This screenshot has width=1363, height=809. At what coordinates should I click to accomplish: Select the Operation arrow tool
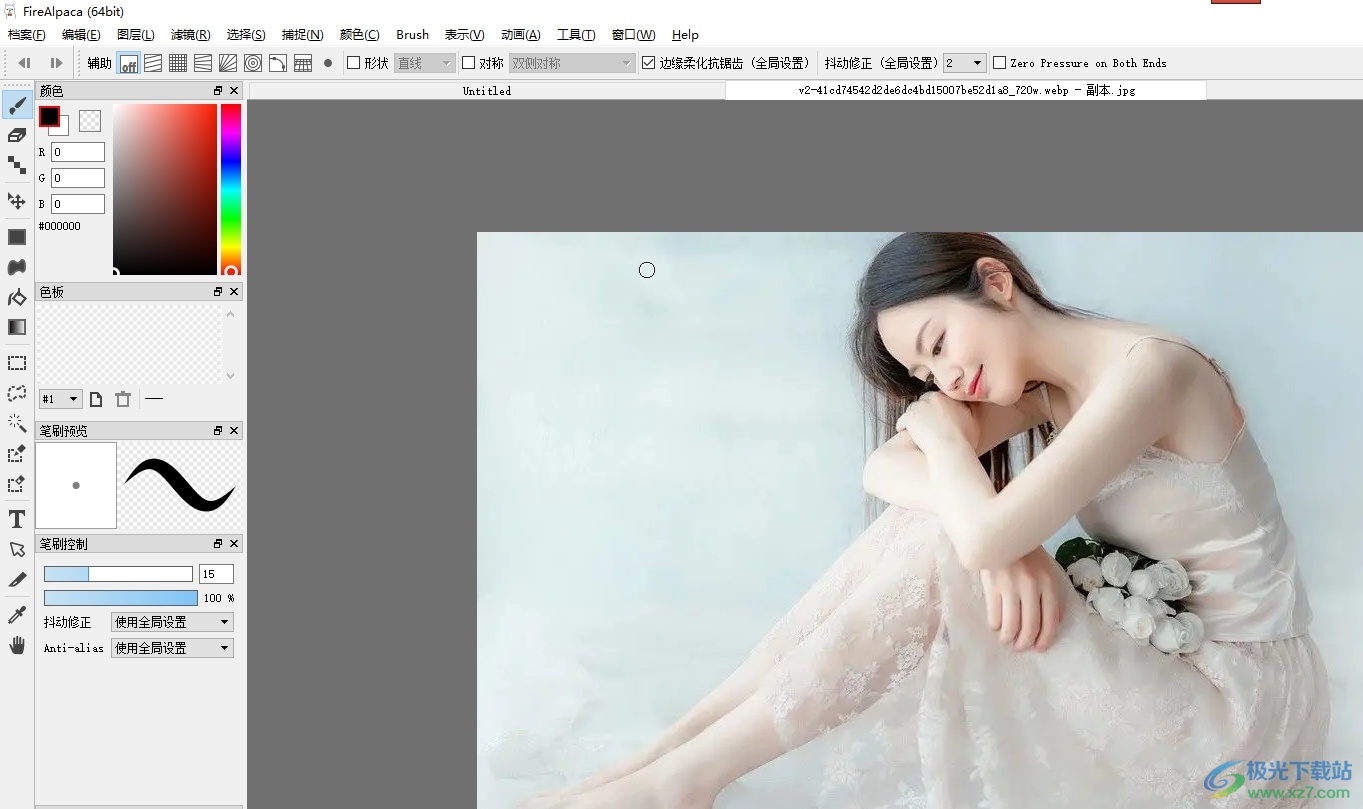tap(17, 549)
